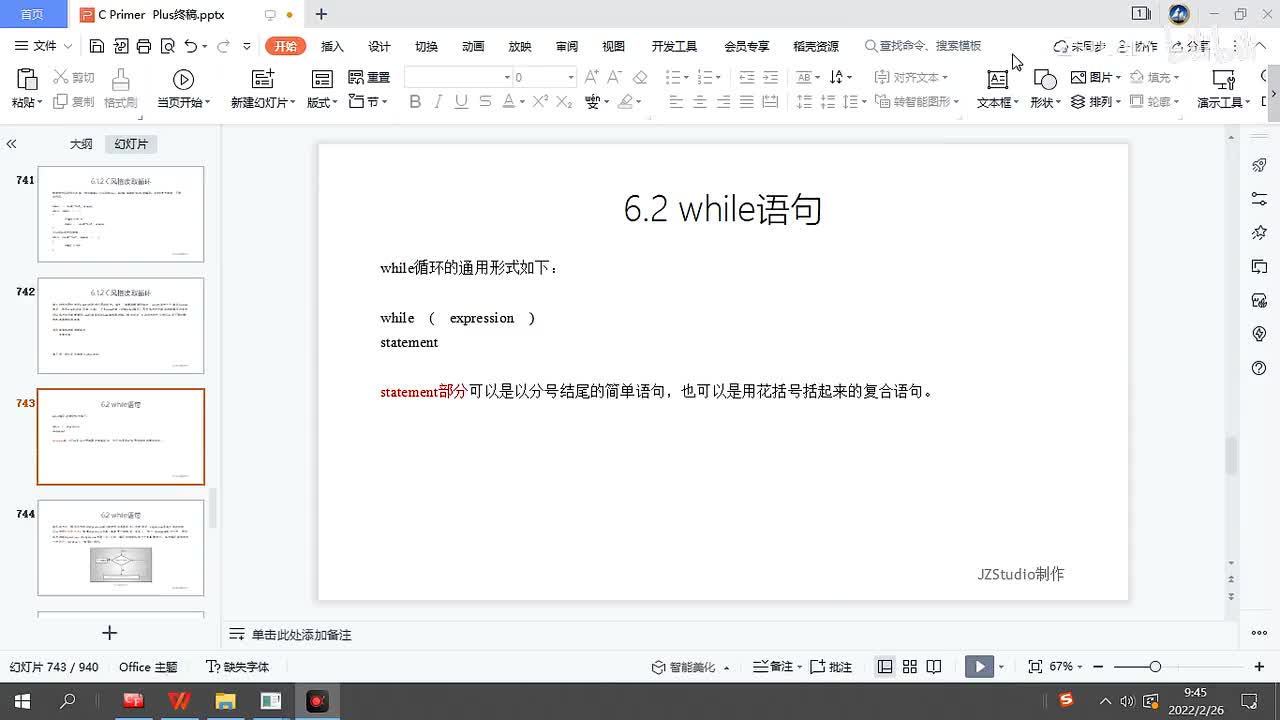Click the Save icon in quick access toolbar

pyautogui.click(x=97, y=46)
